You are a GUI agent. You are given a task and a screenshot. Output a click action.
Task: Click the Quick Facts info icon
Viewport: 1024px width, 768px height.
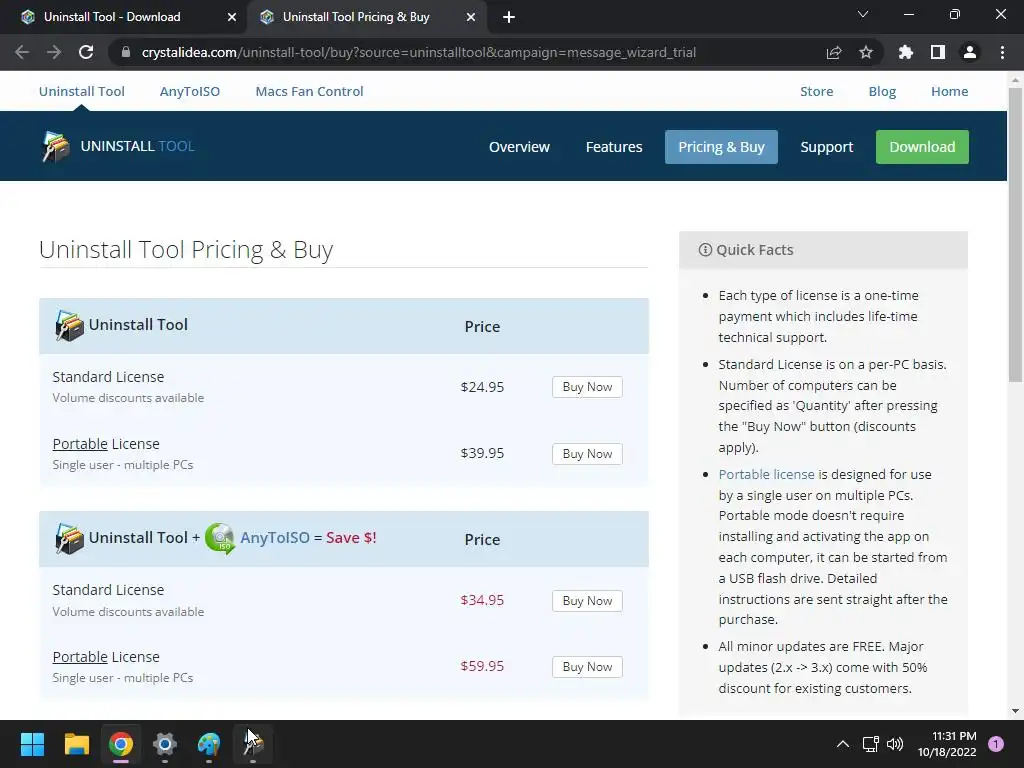pyautogui.click(x=705, y=249)
